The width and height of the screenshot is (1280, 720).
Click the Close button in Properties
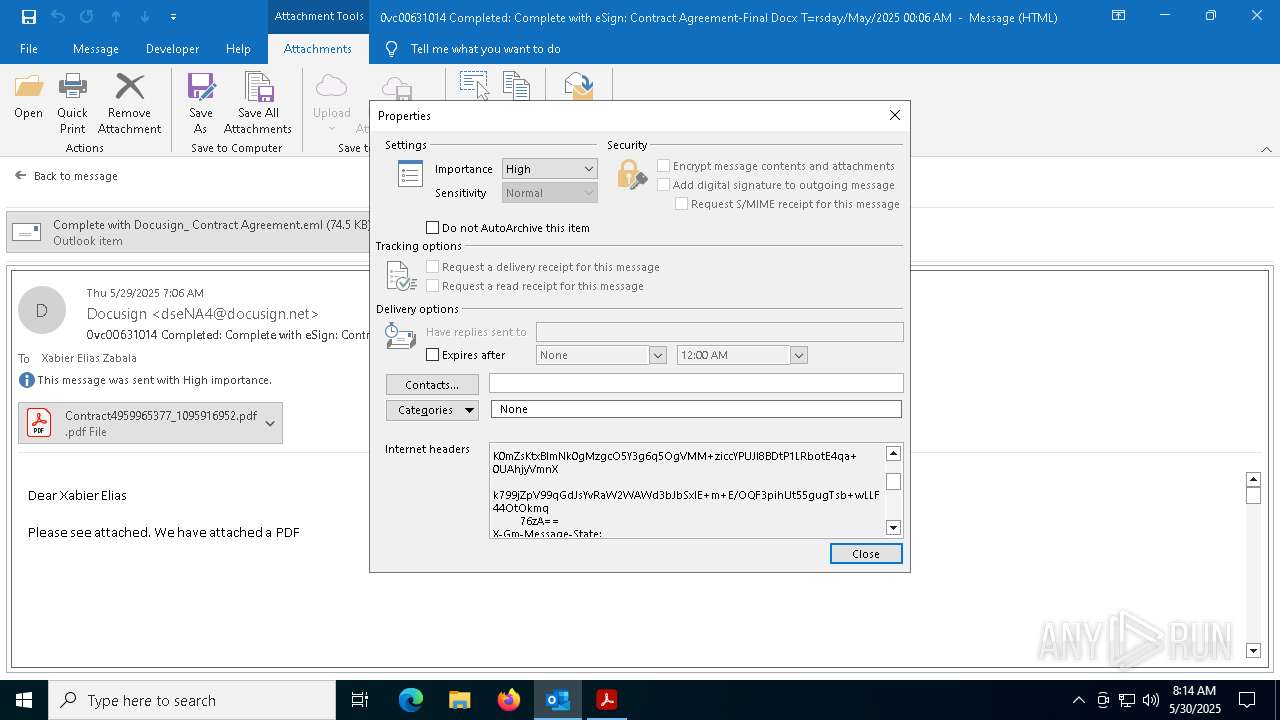[x=866, y=554]
